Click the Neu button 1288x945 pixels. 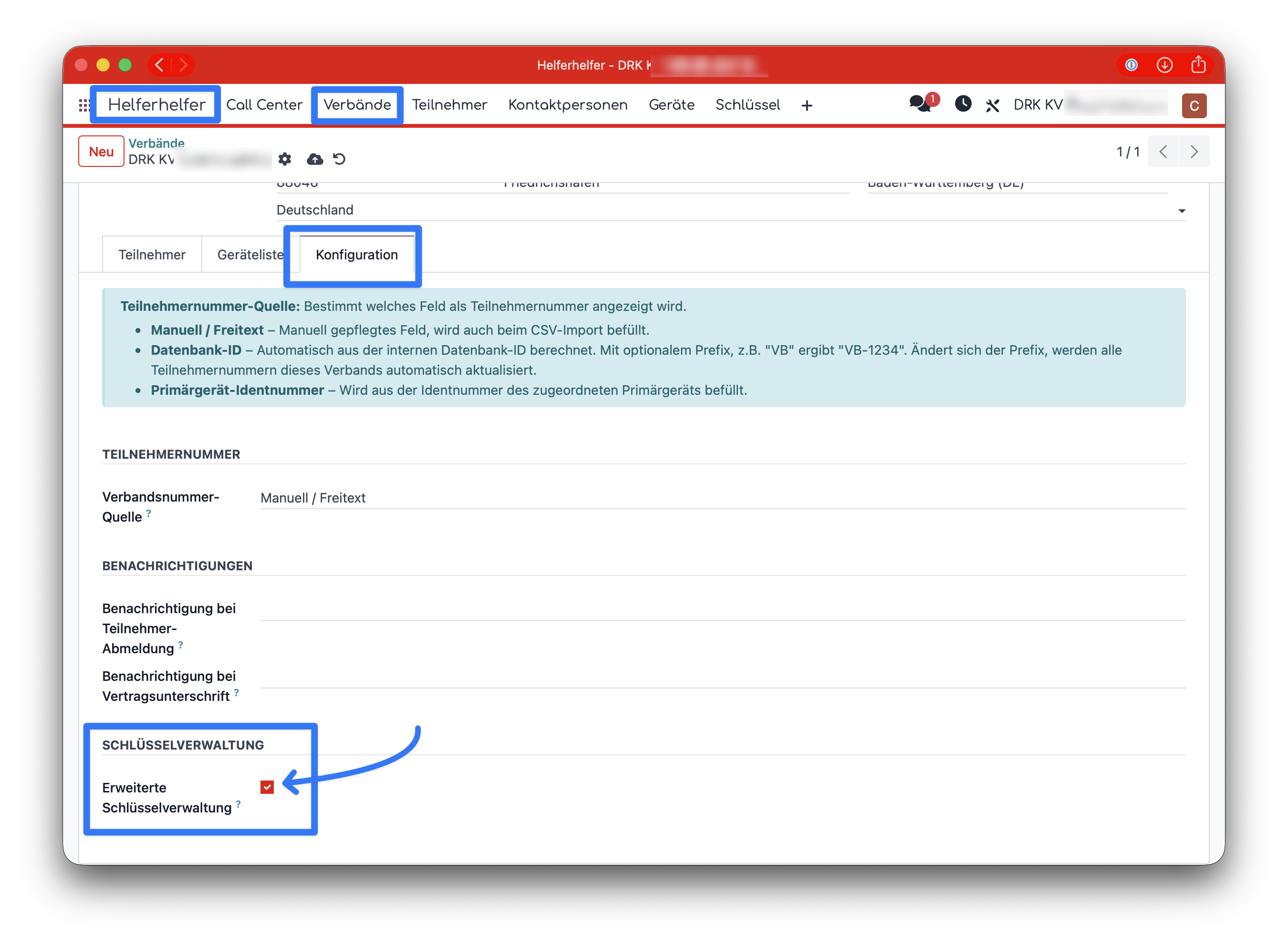(x=101, y=152)
